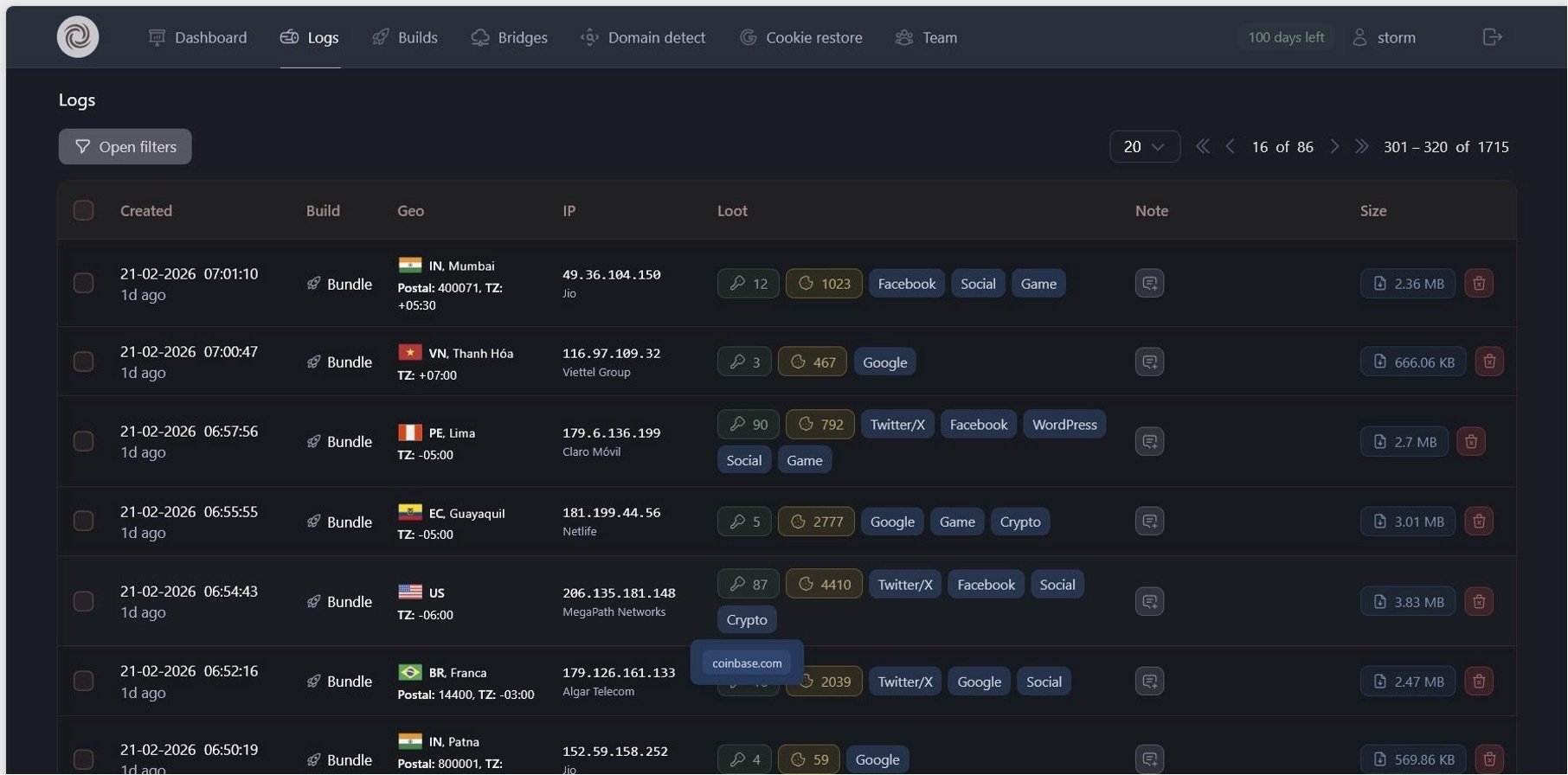The height and width of the screenshot is (775, 1568).
Task: Go to the next page of logs
Action: coord(1334,147)
